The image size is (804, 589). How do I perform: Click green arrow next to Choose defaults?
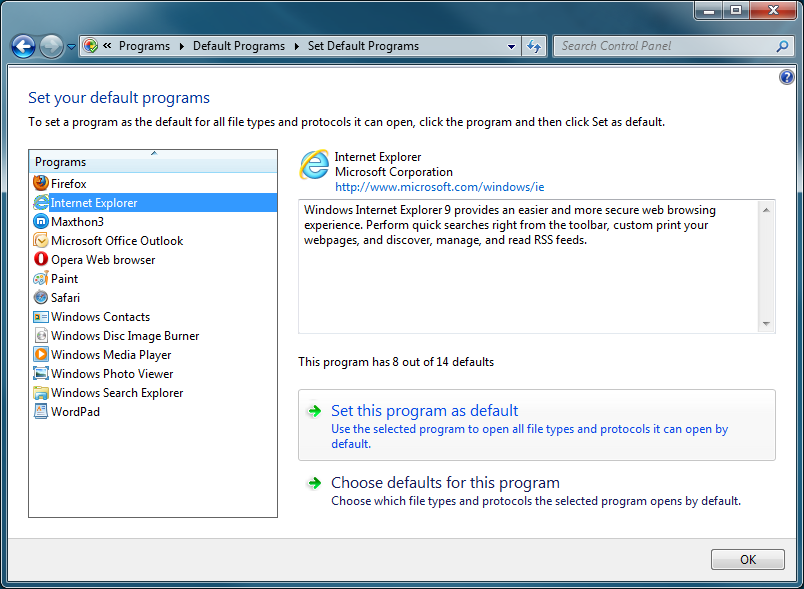314,483
